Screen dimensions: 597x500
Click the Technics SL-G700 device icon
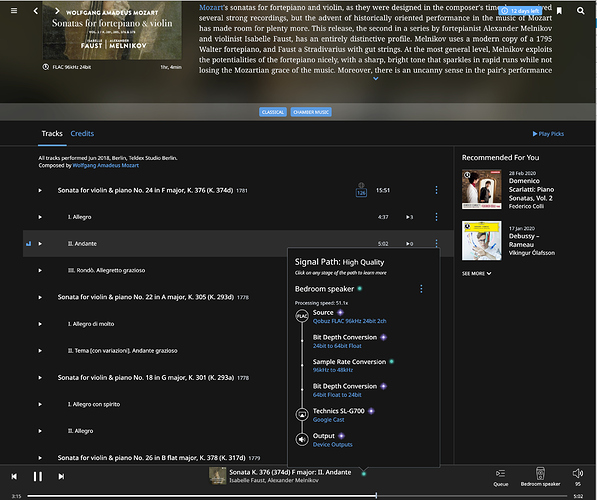coord(302,414)
